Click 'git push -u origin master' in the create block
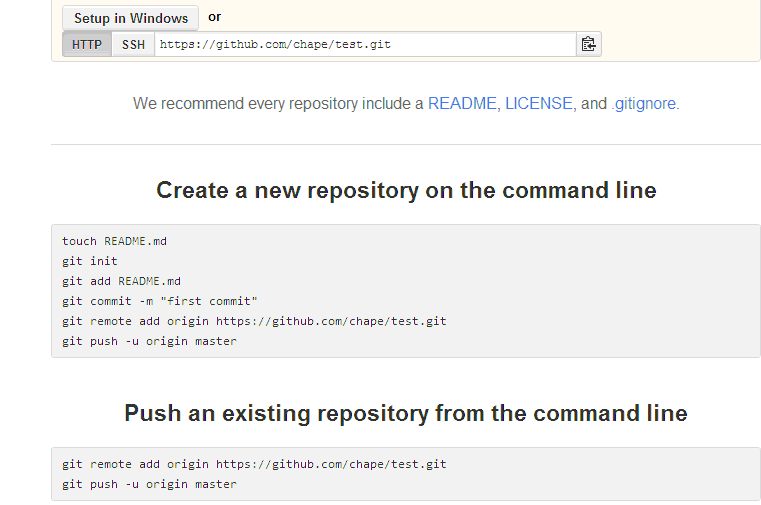 tap(149, 341)
